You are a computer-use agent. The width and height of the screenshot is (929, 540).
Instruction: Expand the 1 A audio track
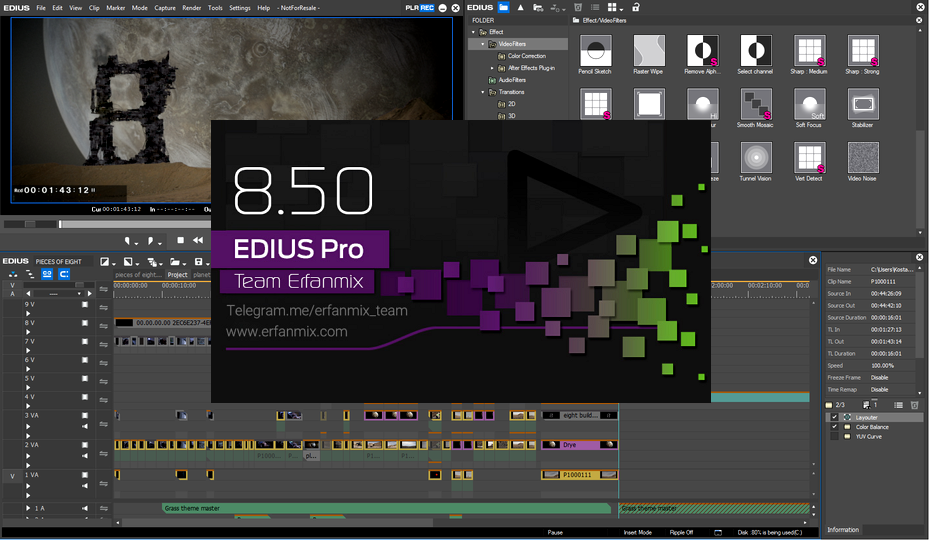click(28, 508)
